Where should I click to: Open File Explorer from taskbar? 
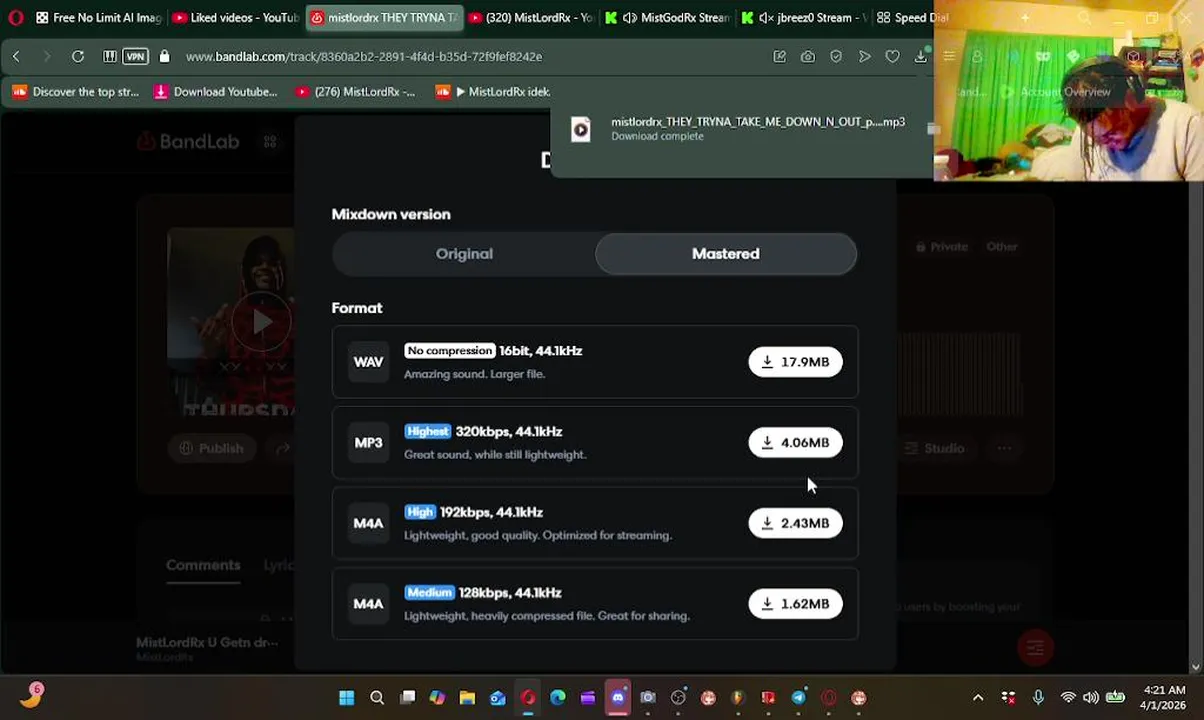coord(467,698)
